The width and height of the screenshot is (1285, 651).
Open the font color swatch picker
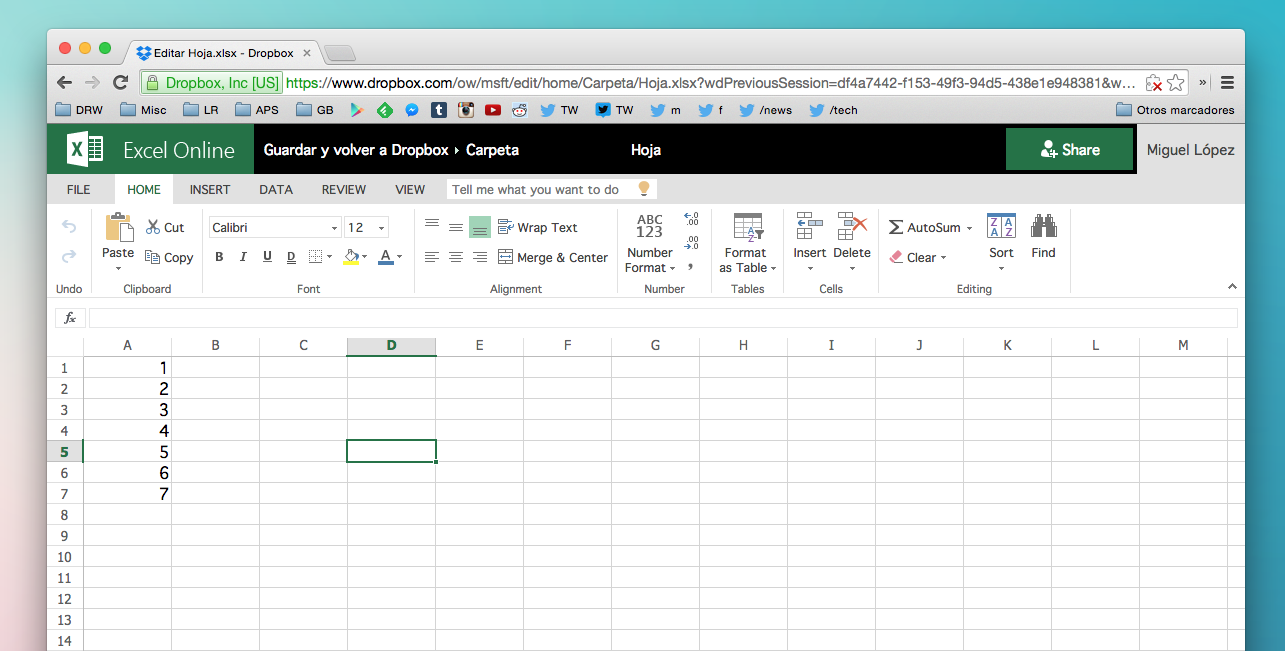tap(398, 257)
